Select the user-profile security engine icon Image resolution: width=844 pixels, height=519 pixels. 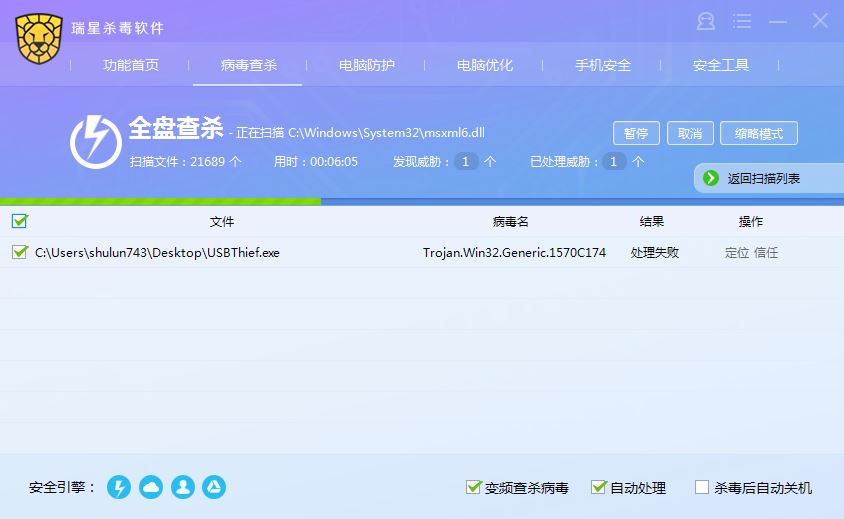tap(183, 487)
